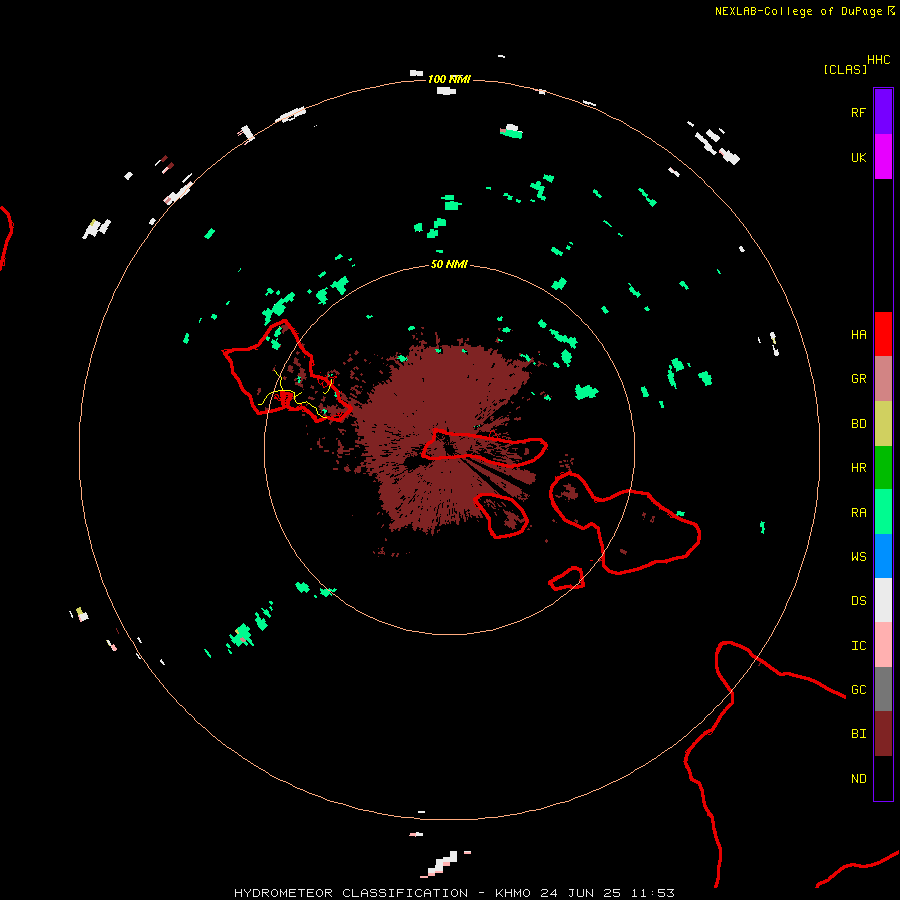This screenshot has width=900, height=900.
Task: Click the RF legend label
Action: pos(858,112)
